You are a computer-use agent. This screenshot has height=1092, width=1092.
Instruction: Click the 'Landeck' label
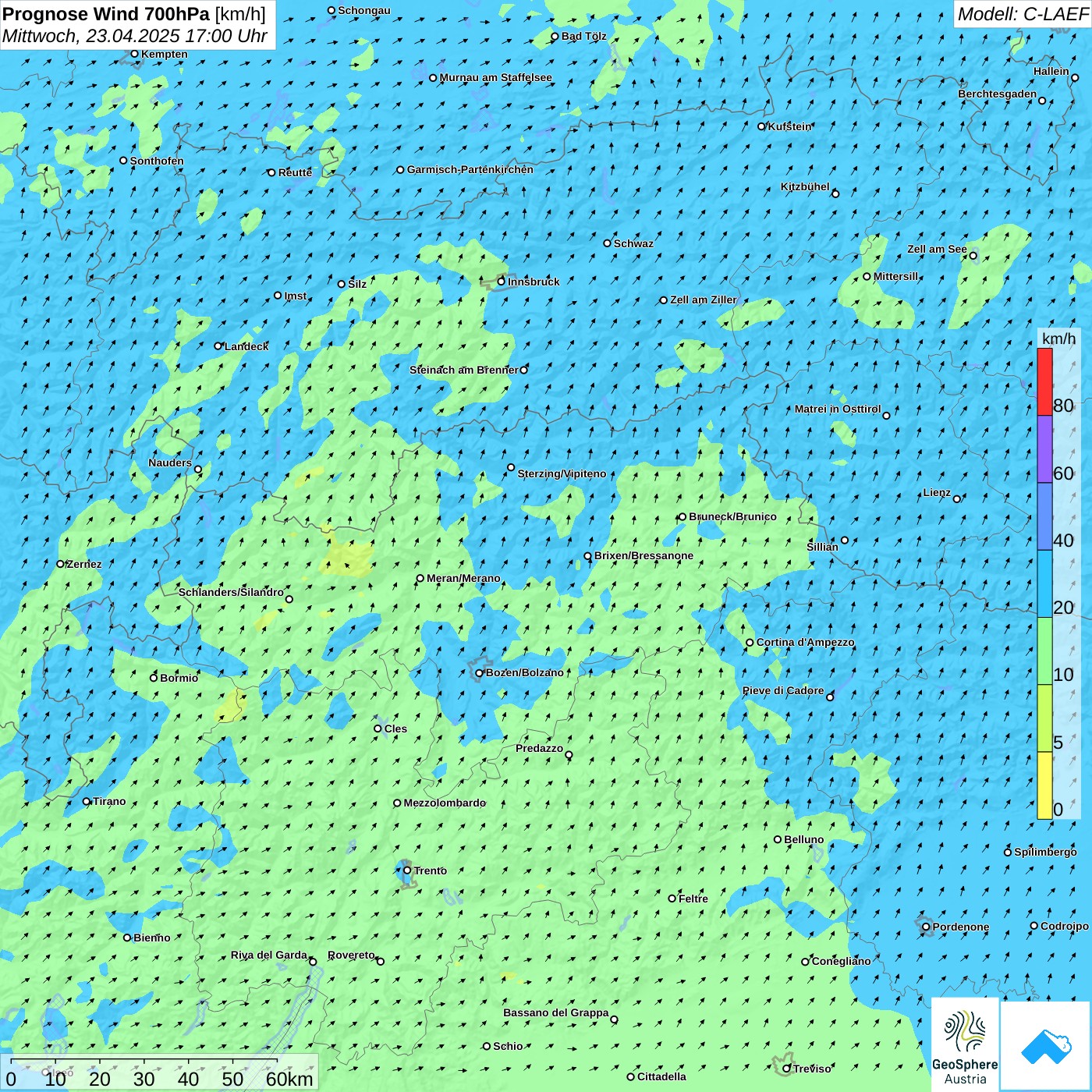(246, 346)
